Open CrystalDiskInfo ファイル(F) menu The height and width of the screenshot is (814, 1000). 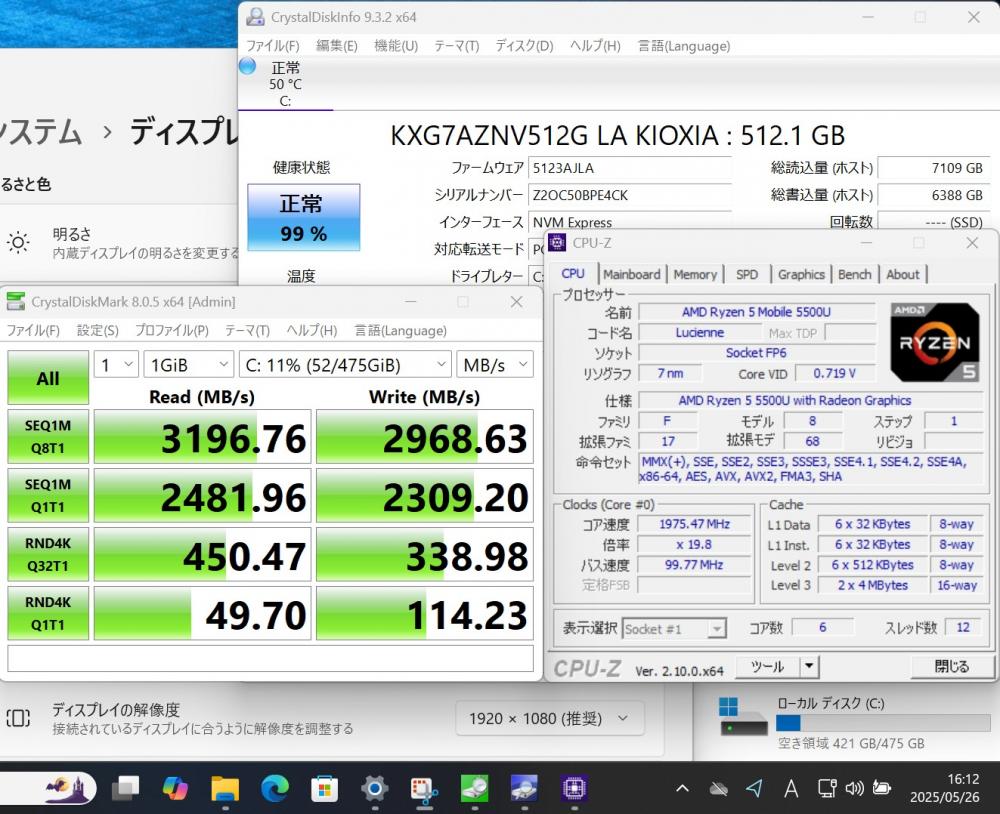pyautogui.click(x=273, y=46)
